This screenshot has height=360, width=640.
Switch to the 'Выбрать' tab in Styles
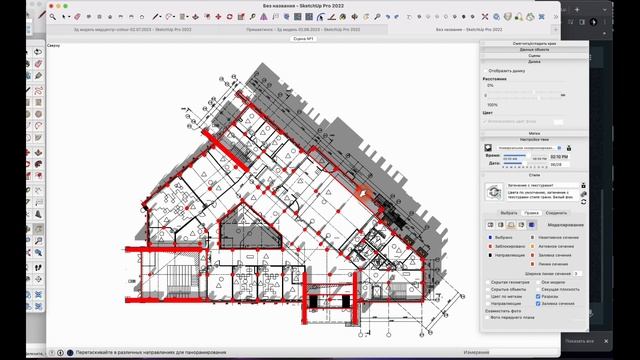509,213
